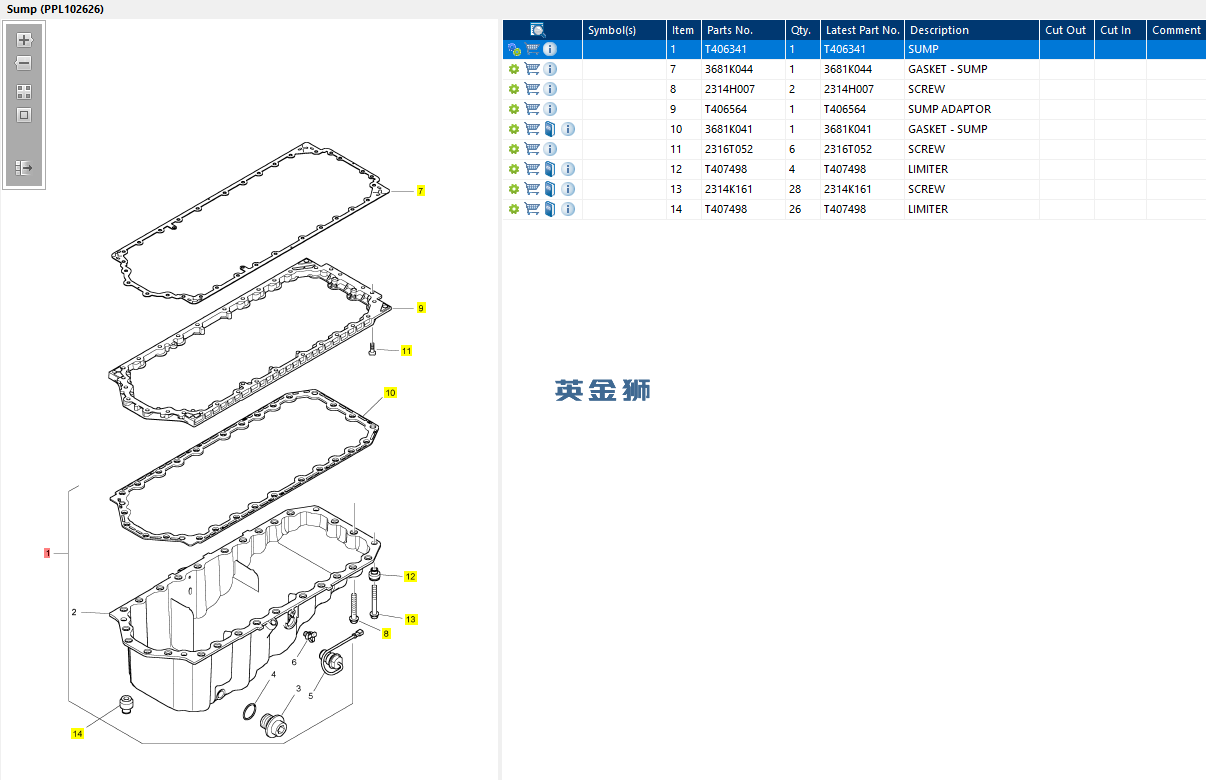The width and height of the screenshot is (1206, 780).
Task: Sort by Symbol(s) column header
Action: coord(624,30)
